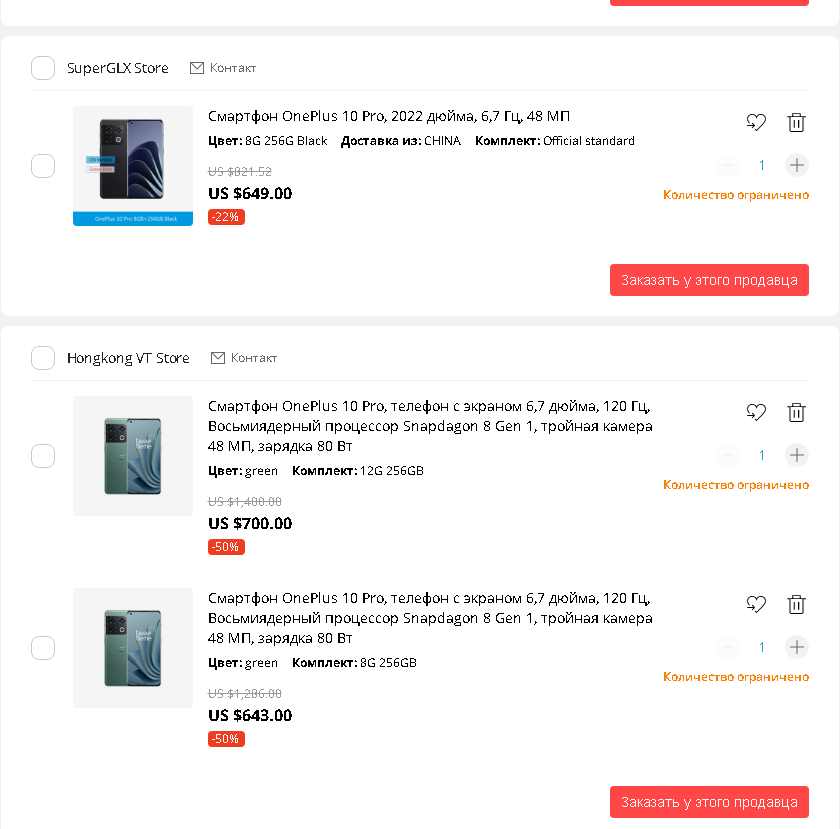Increase quantity of the $700.00 phone
Screen dimensions: 840x829
(x=796, y=455)
